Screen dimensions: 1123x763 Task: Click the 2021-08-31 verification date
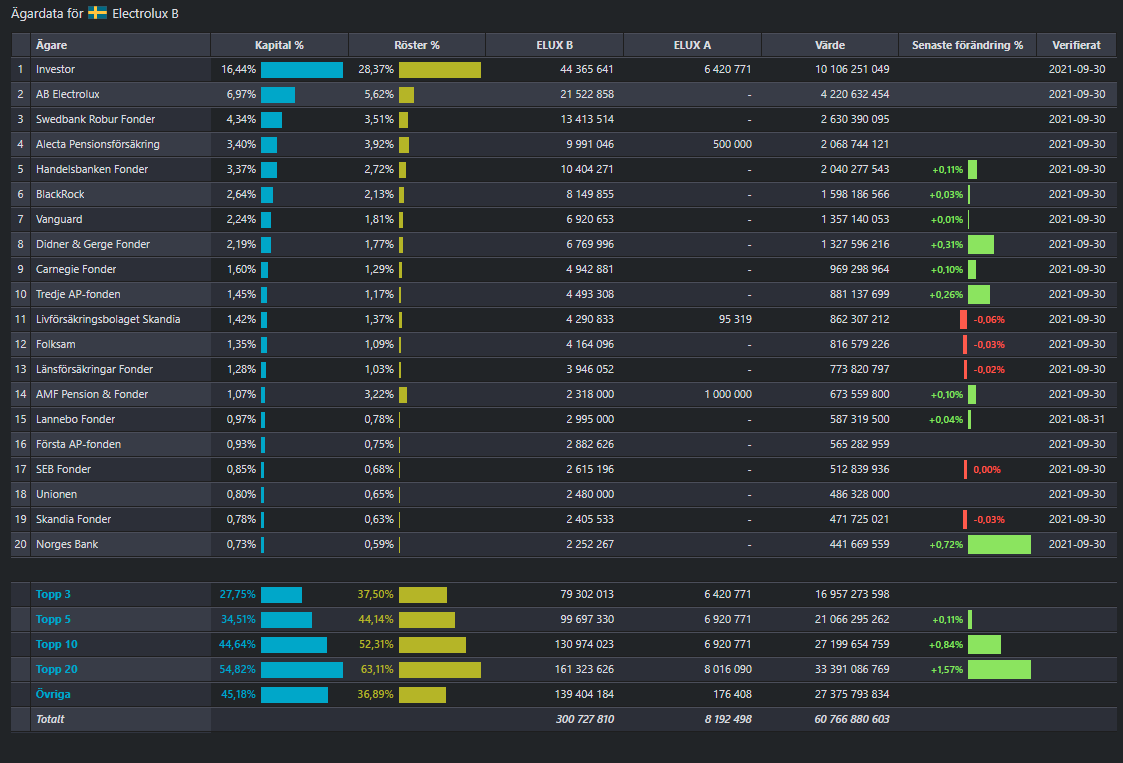point(1076,420)
